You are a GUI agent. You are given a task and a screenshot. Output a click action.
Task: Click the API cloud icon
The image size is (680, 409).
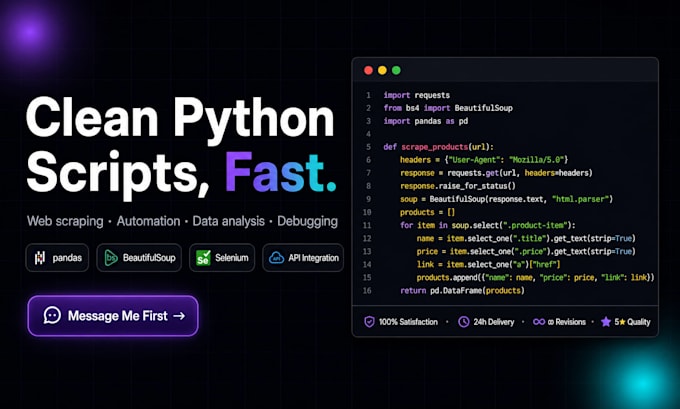point(276,258)
